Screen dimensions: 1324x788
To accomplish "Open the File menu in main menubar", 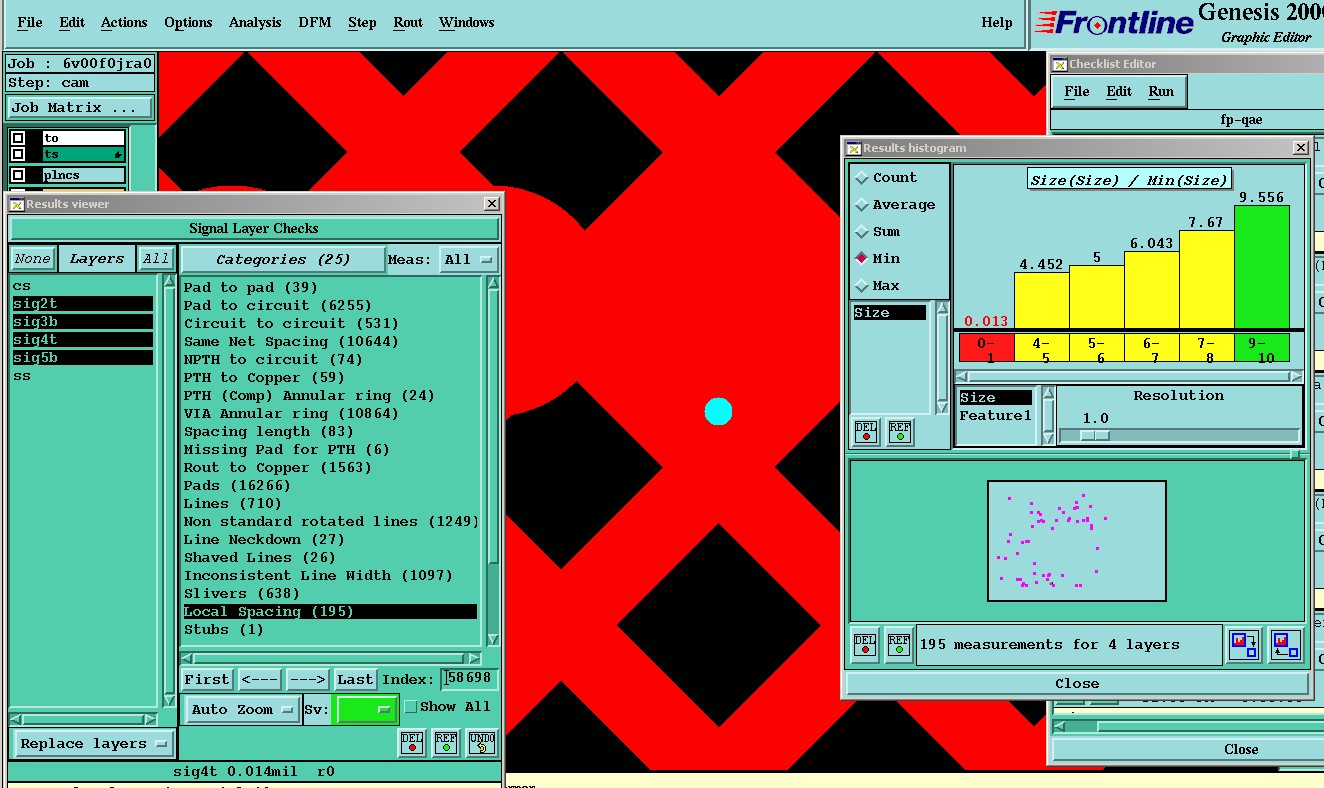I will click(30, 22).
